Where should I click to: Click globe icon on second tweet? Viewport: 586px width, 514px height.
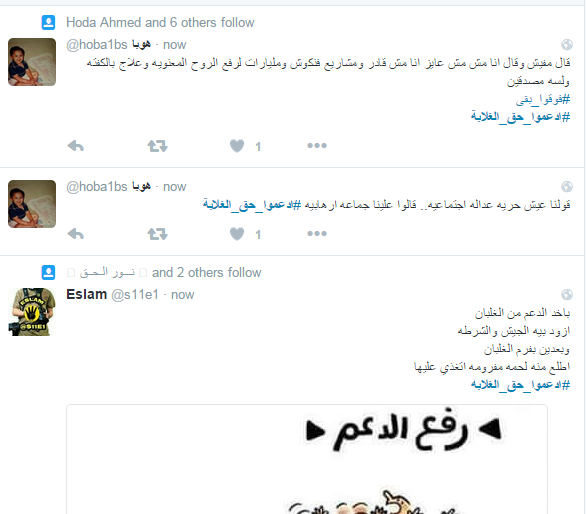pyautogui.click(x=567, y=187)
